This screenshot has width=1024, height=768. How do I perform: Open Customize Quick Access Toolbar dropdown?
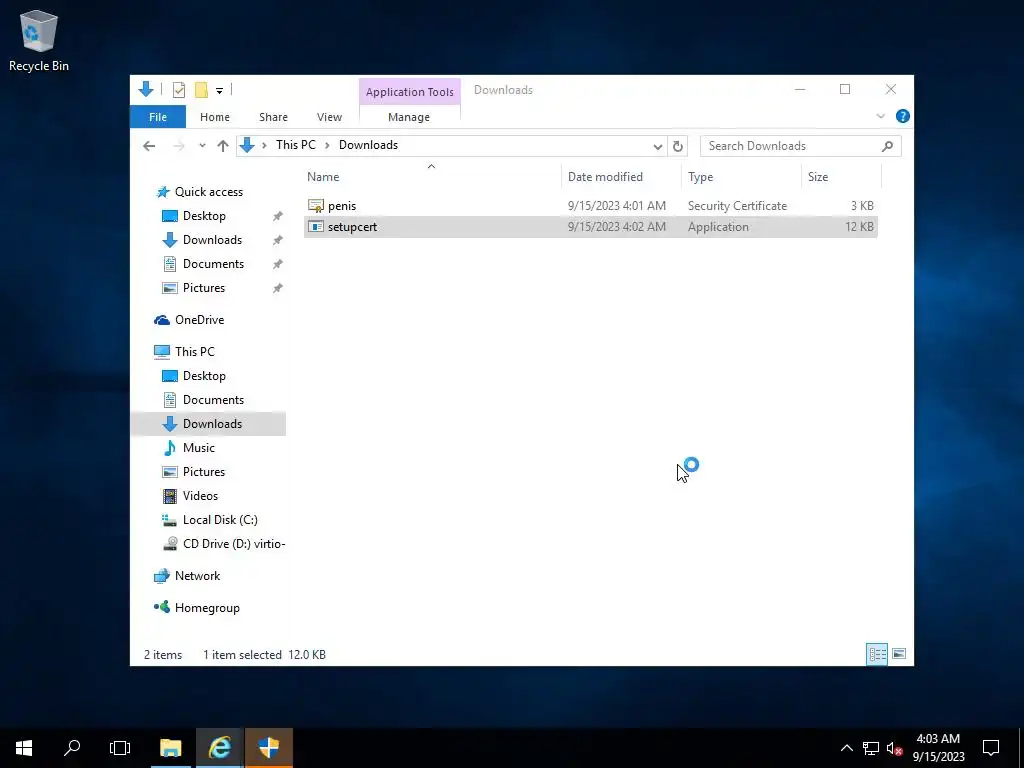coord(219,91)
